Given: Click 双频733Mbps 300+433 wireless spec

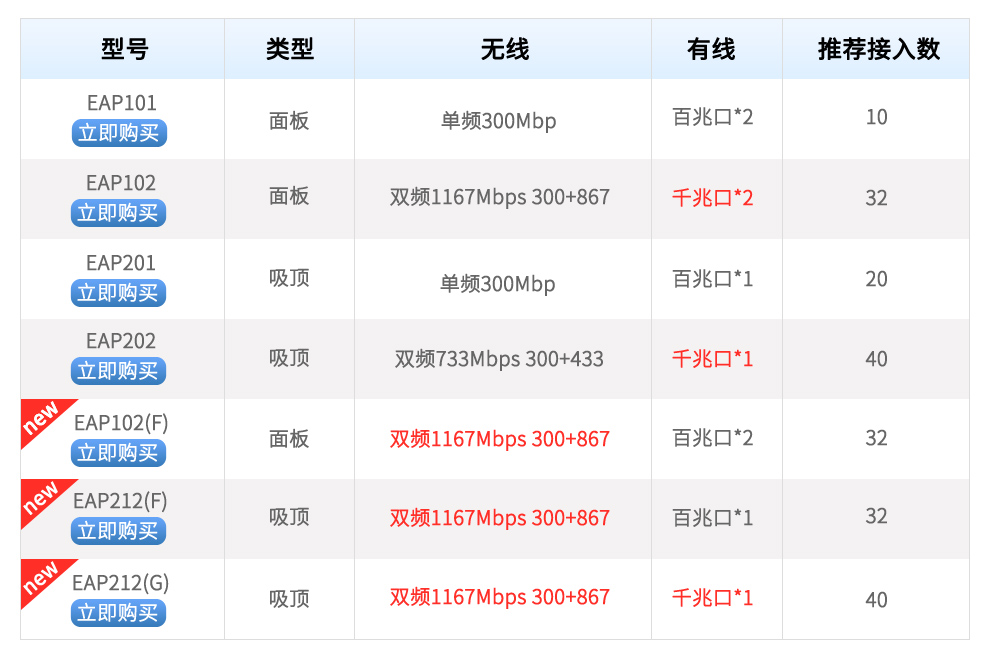Looking at the screenshot, I should tap(499, 359).
